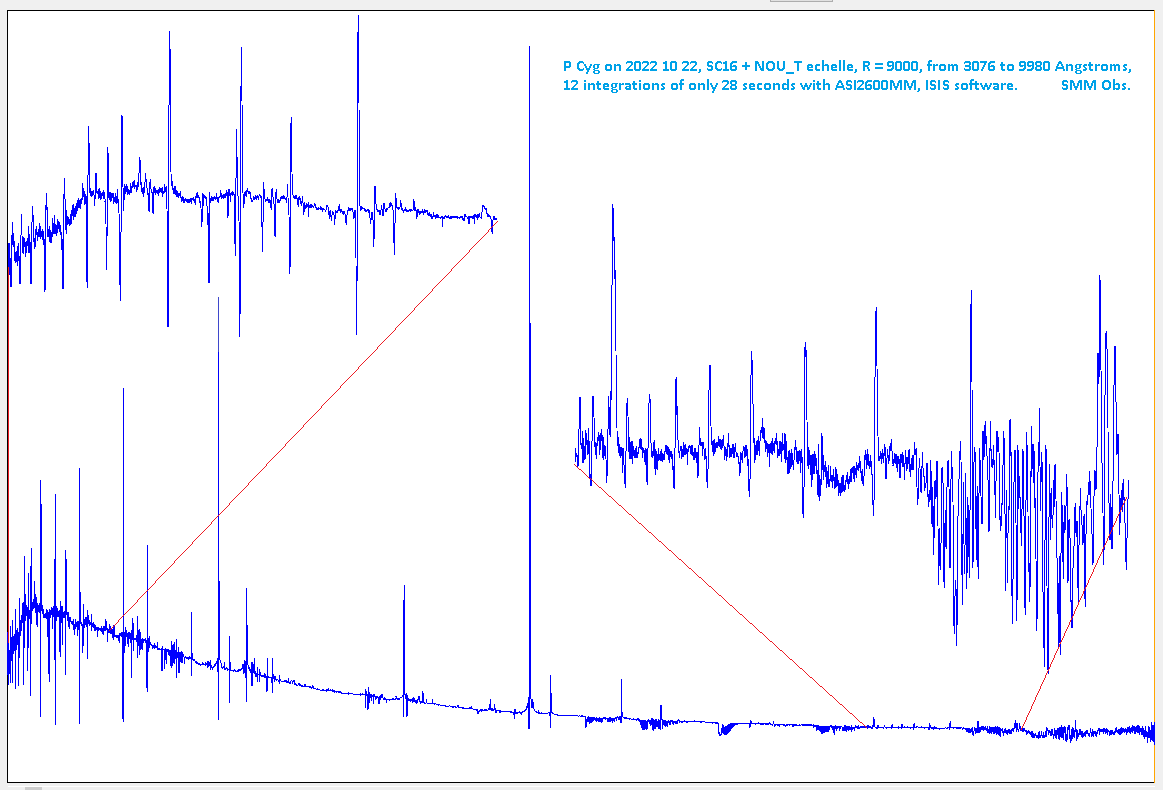
Task: Click the horizontal scrollbar thumb at bottom left
Action: [33, 787]
